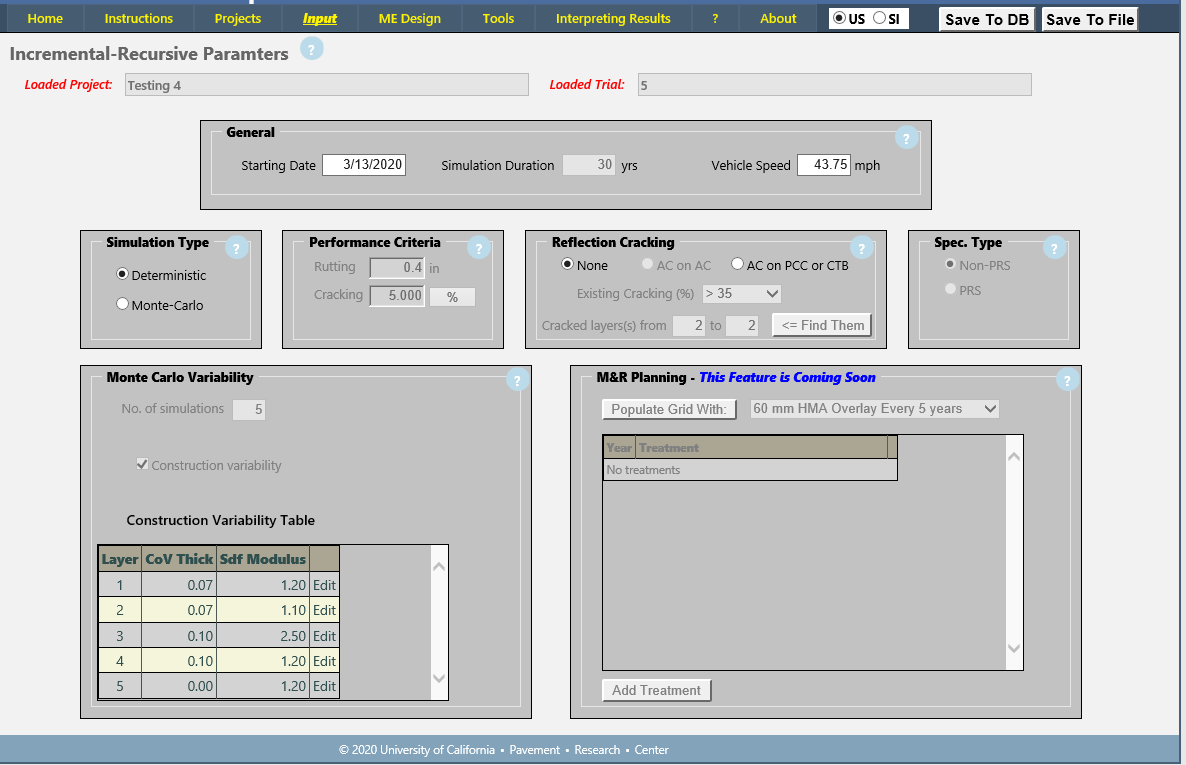Click Reflection Cracking help icon

pyautogui.click(x=861, y=249)
